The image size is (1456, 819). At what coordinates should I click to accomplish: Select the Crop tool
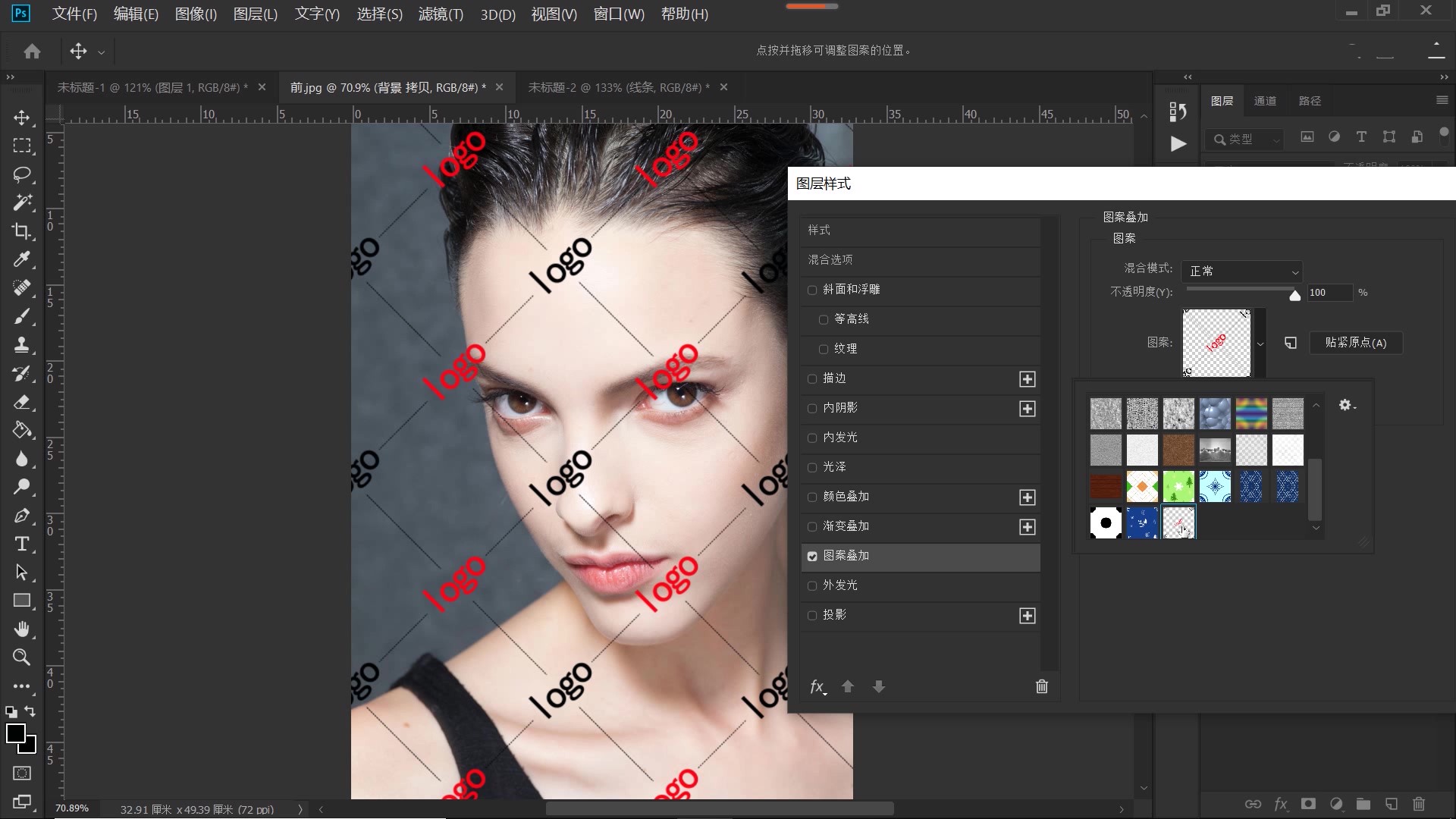[22, 231]
